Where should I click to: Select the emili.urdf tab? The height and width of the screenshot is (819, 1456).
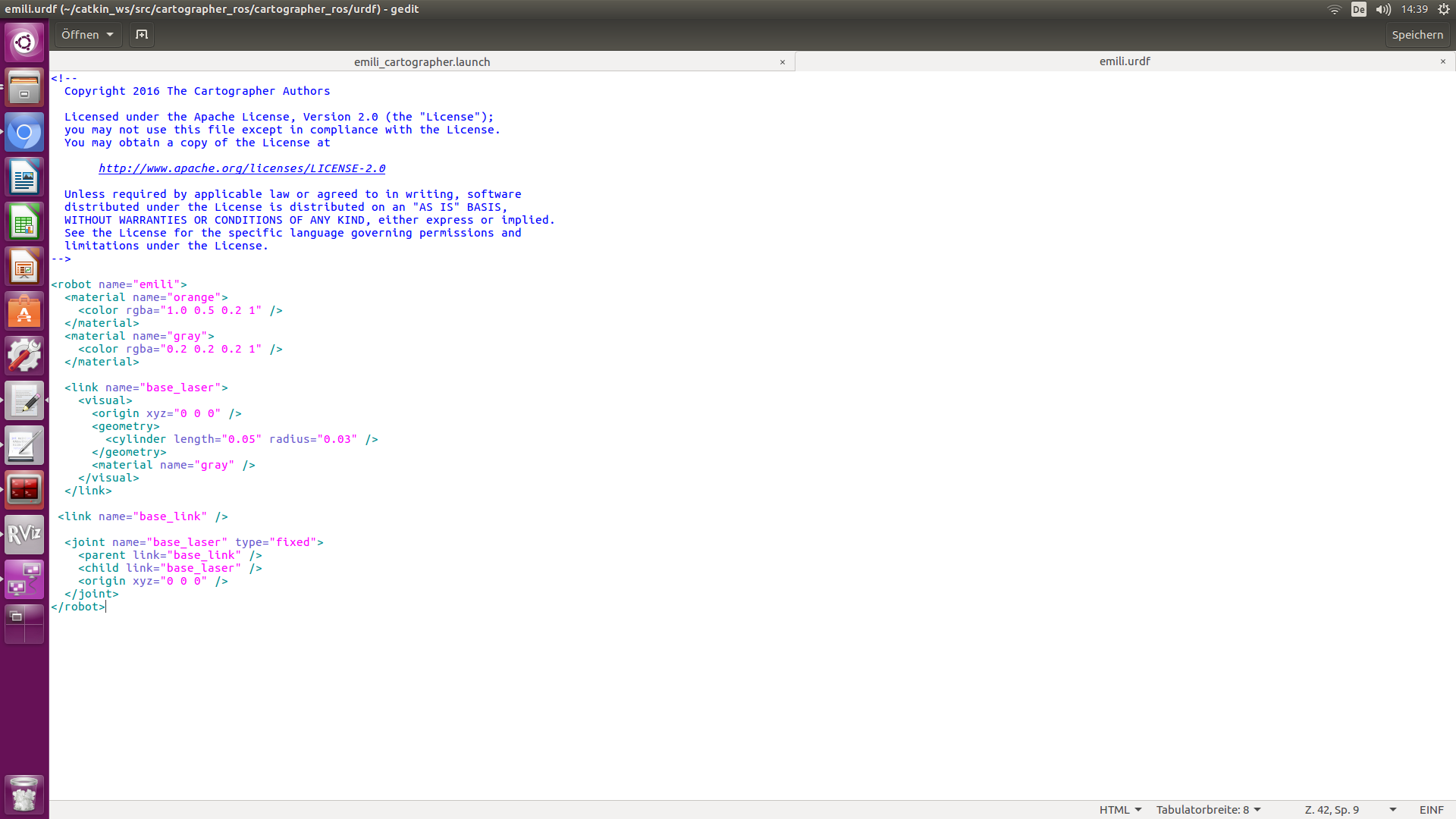coord(1124,61)
